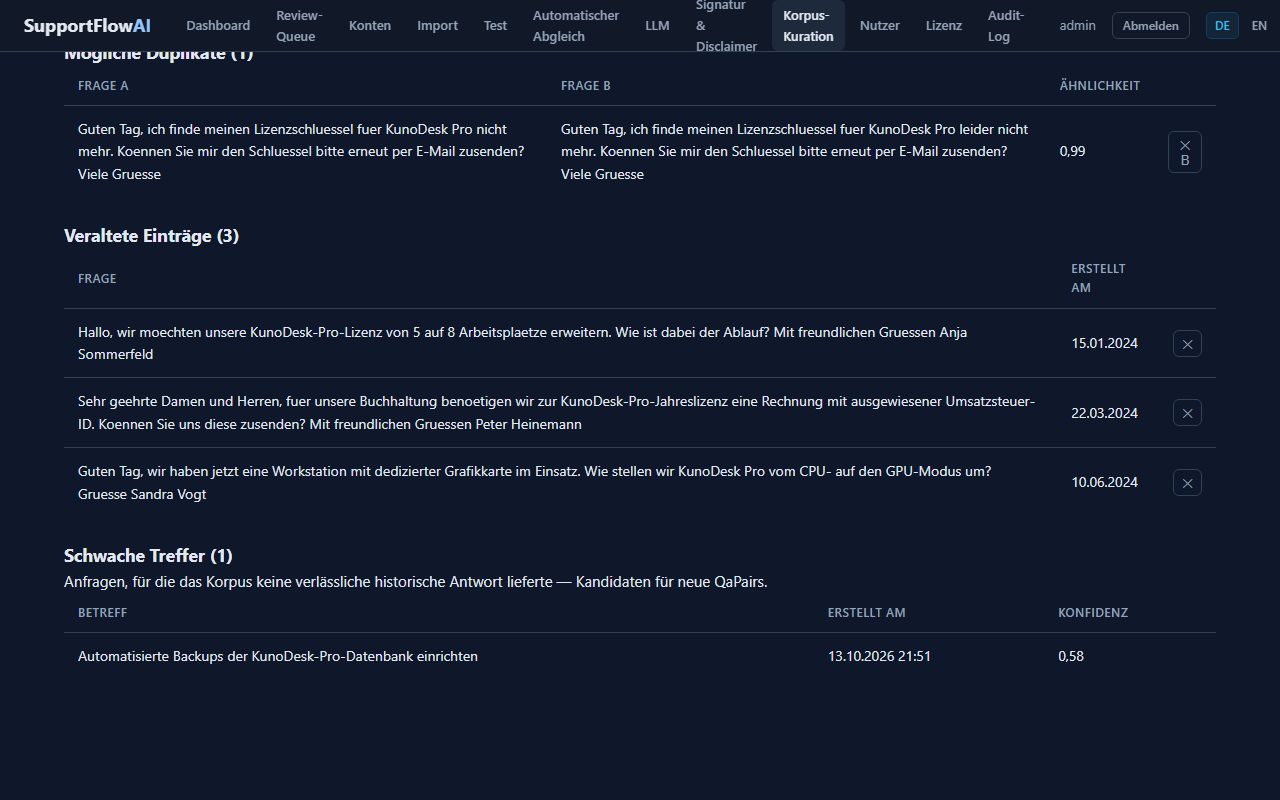
Task: Open the Nutzer page
Action: [880, 26]
